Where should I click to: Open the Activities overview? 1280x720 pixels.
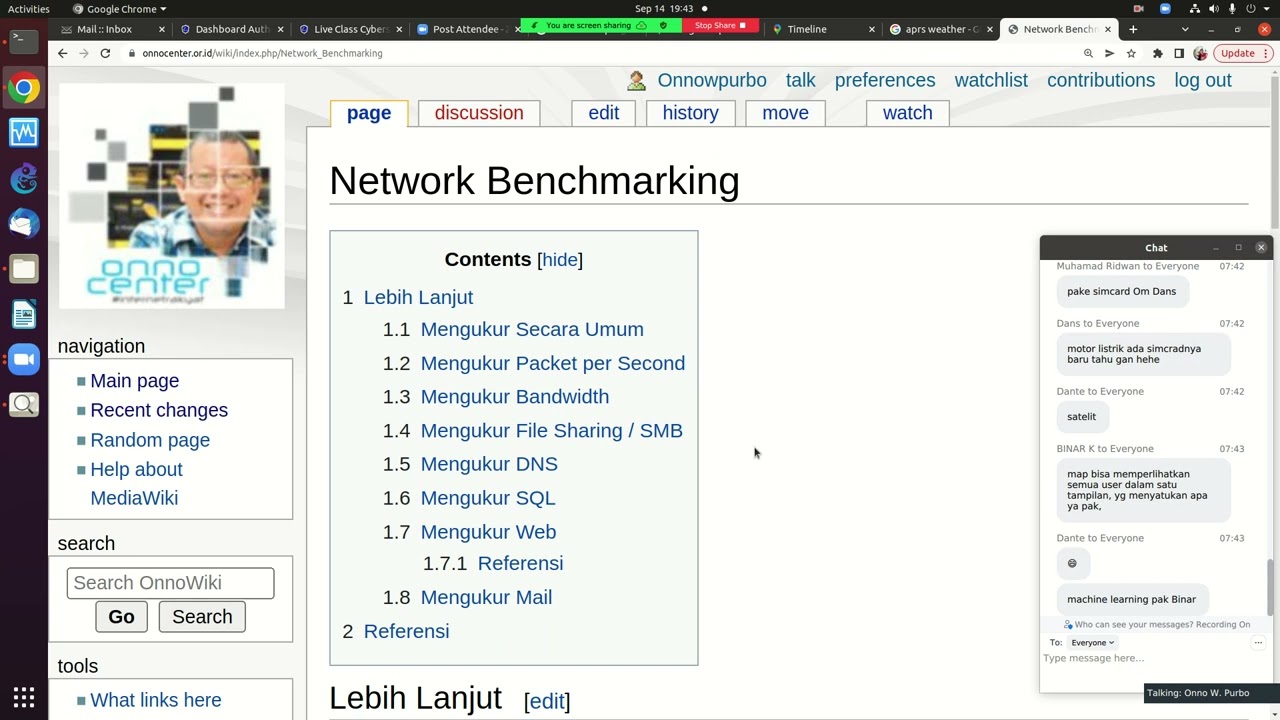point(29,9)
